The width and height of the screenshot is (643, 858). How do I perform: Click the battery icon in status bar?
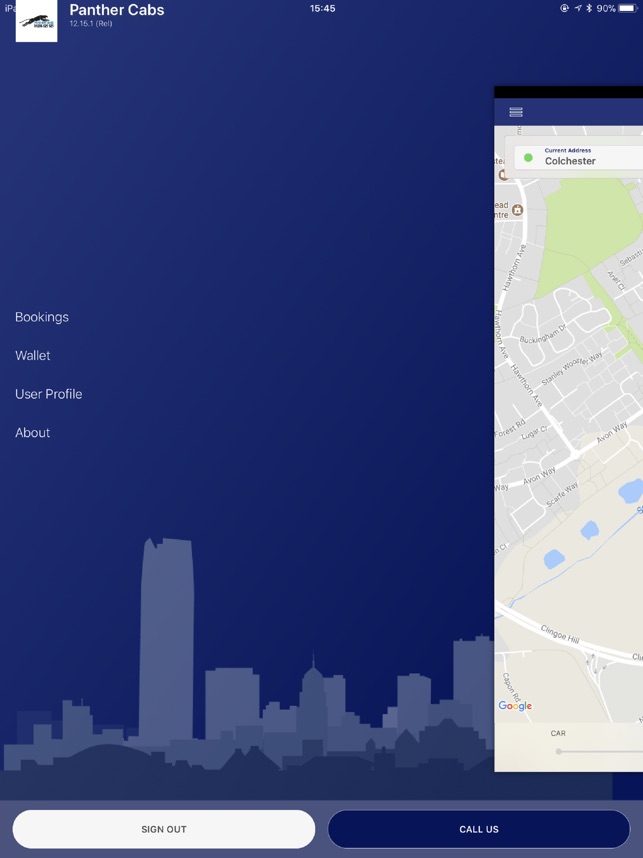click(628, 8)
